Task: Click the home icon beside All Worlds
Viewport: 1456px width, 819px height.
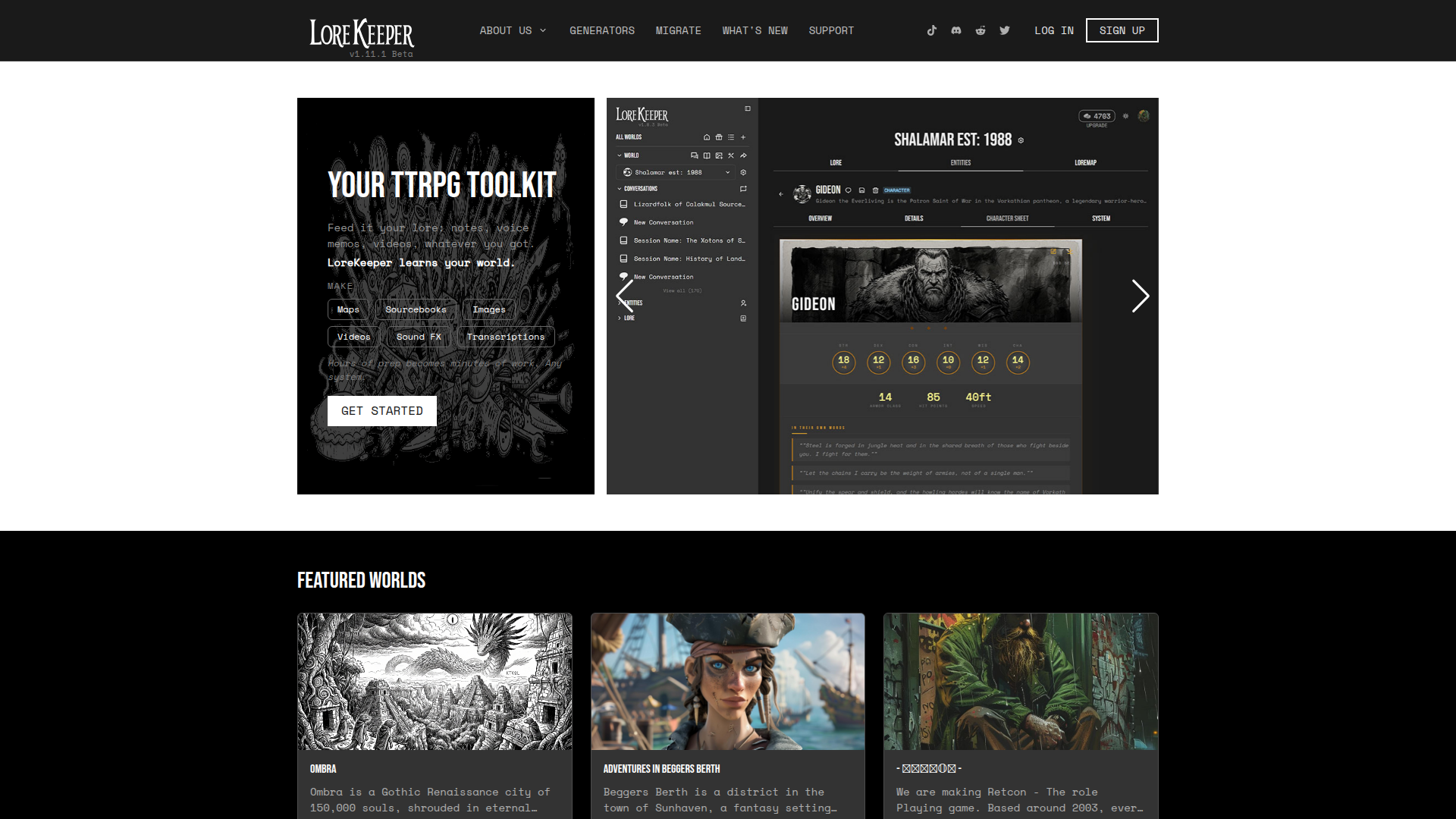Action: pos(707,137)
